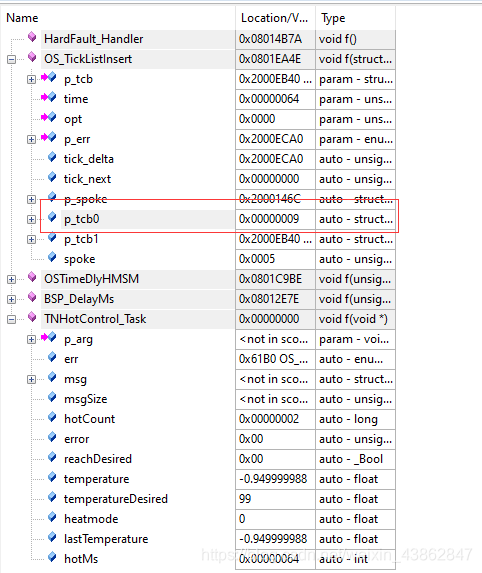
Task: Collapse the TNHotControl_Task node
Action: (x=12, y=319)
